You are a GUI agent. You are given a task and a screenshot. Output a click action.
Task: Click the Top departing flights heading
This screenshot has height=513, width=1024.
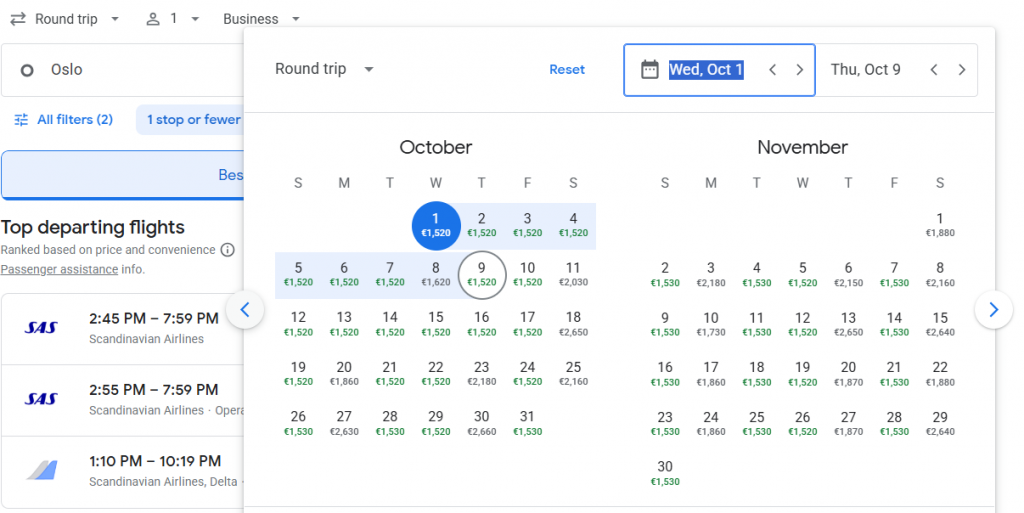(x=93, y=227)
